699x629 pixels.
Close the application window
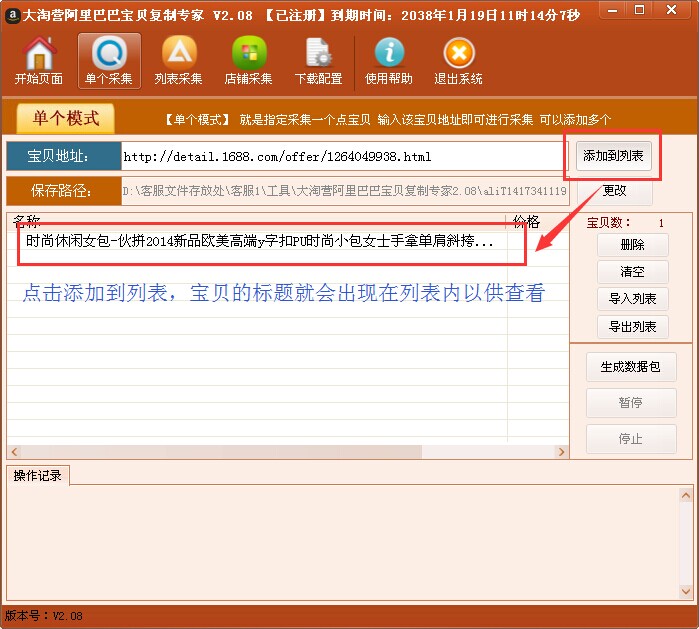point(672,10)
